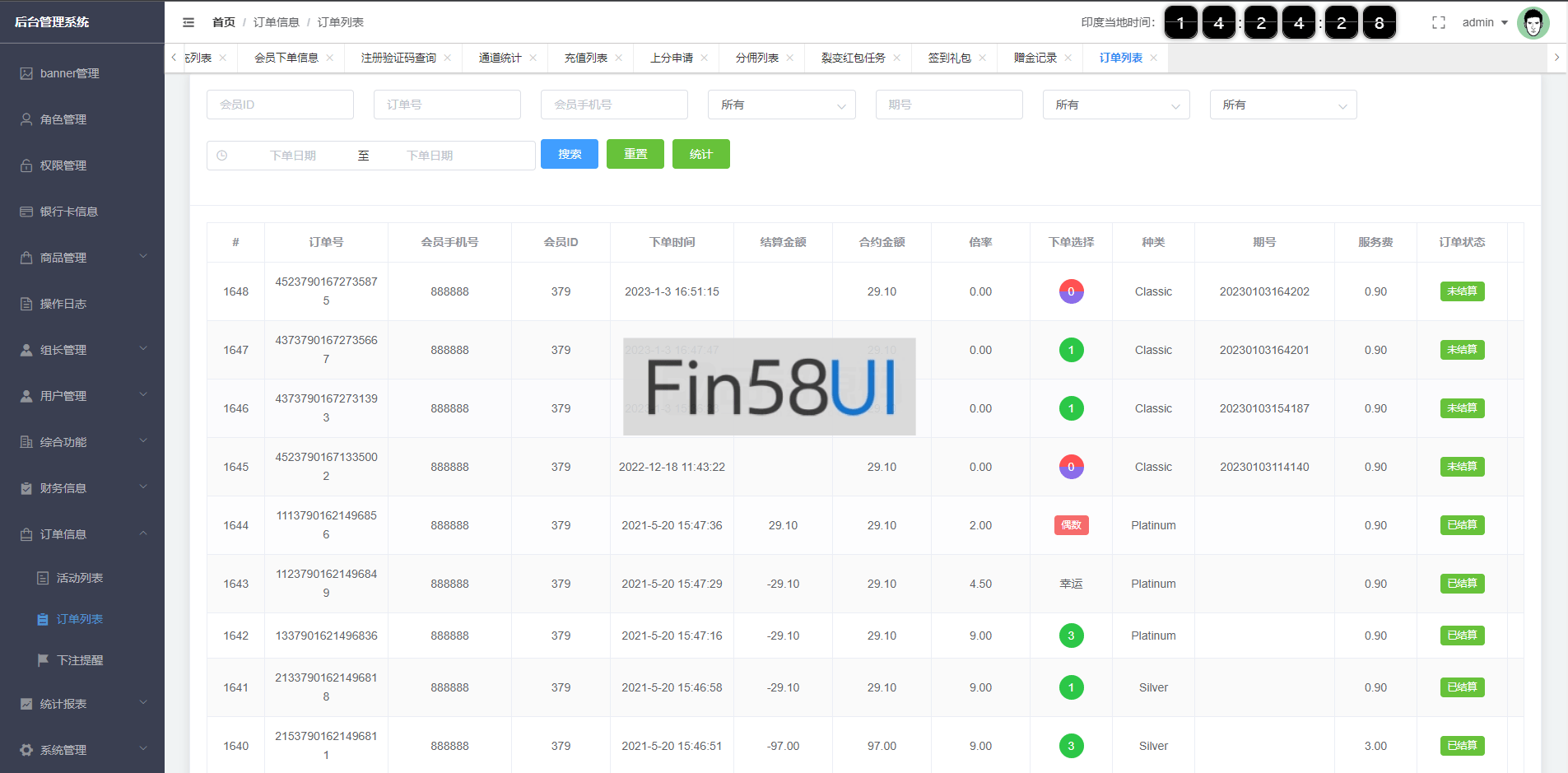Toggle fullscreen mode icon
The width and height of the screenshot is (1568, 773).
click(1438, 22)
